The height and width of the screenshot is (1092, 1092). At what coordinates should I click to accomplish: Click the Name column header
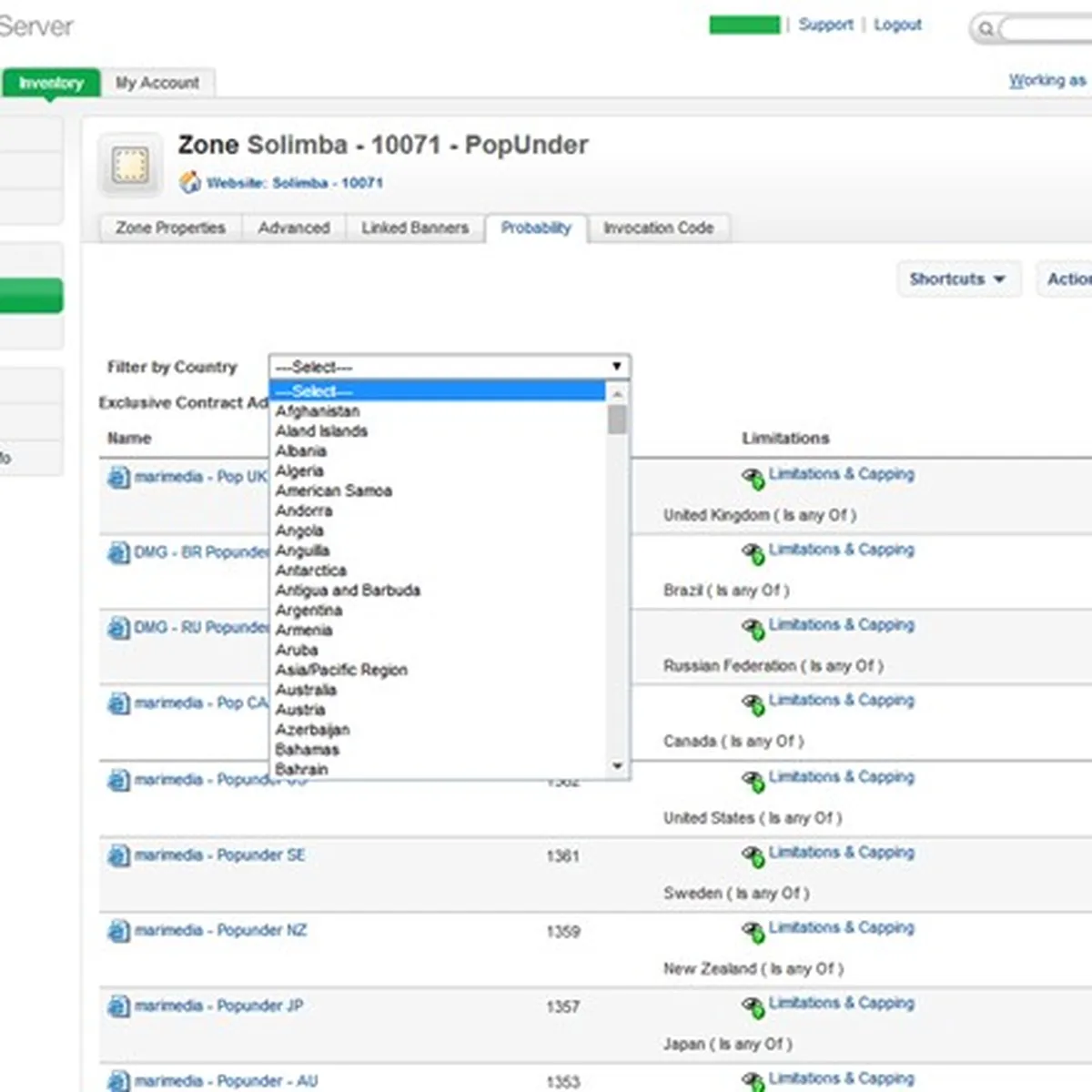[x=129, y=439]
